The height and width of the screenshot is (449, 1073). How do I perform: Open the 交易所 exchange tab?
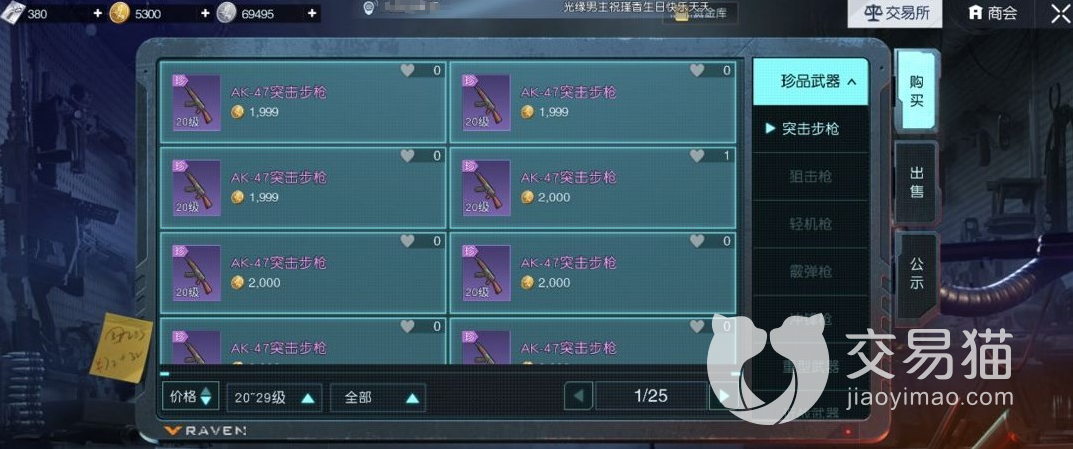tap(894, 13)
